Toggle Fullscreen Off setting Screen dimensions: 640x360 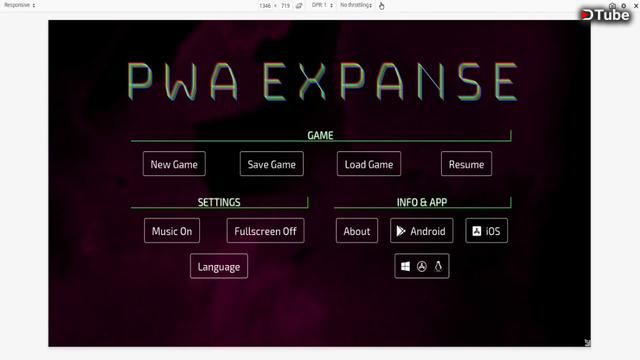(x=265, y=231)
